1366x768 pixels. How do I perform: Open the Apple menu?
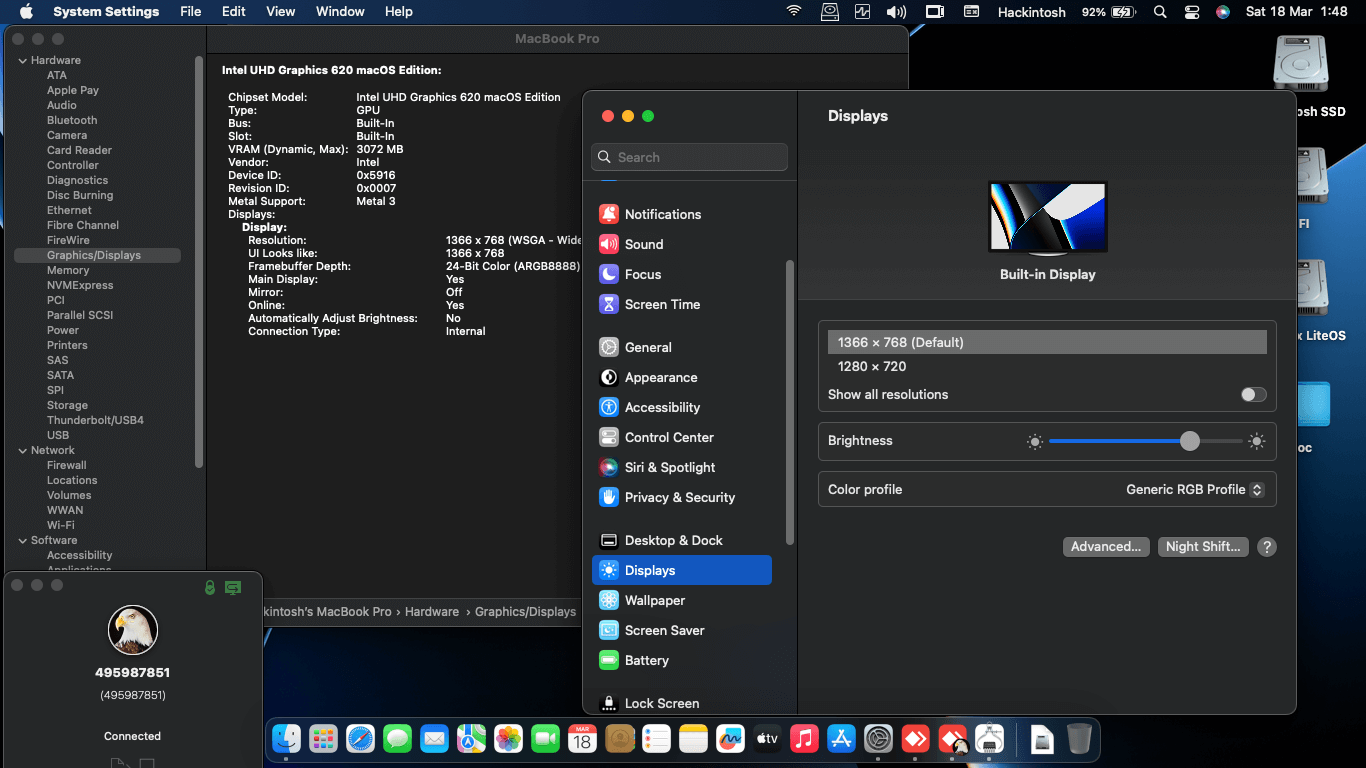point(26,12)
